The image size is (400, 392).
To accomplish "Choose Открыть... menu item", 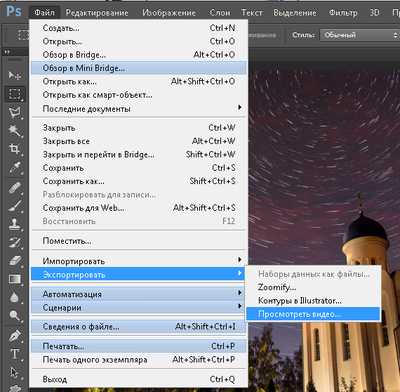I will [139, 41].
